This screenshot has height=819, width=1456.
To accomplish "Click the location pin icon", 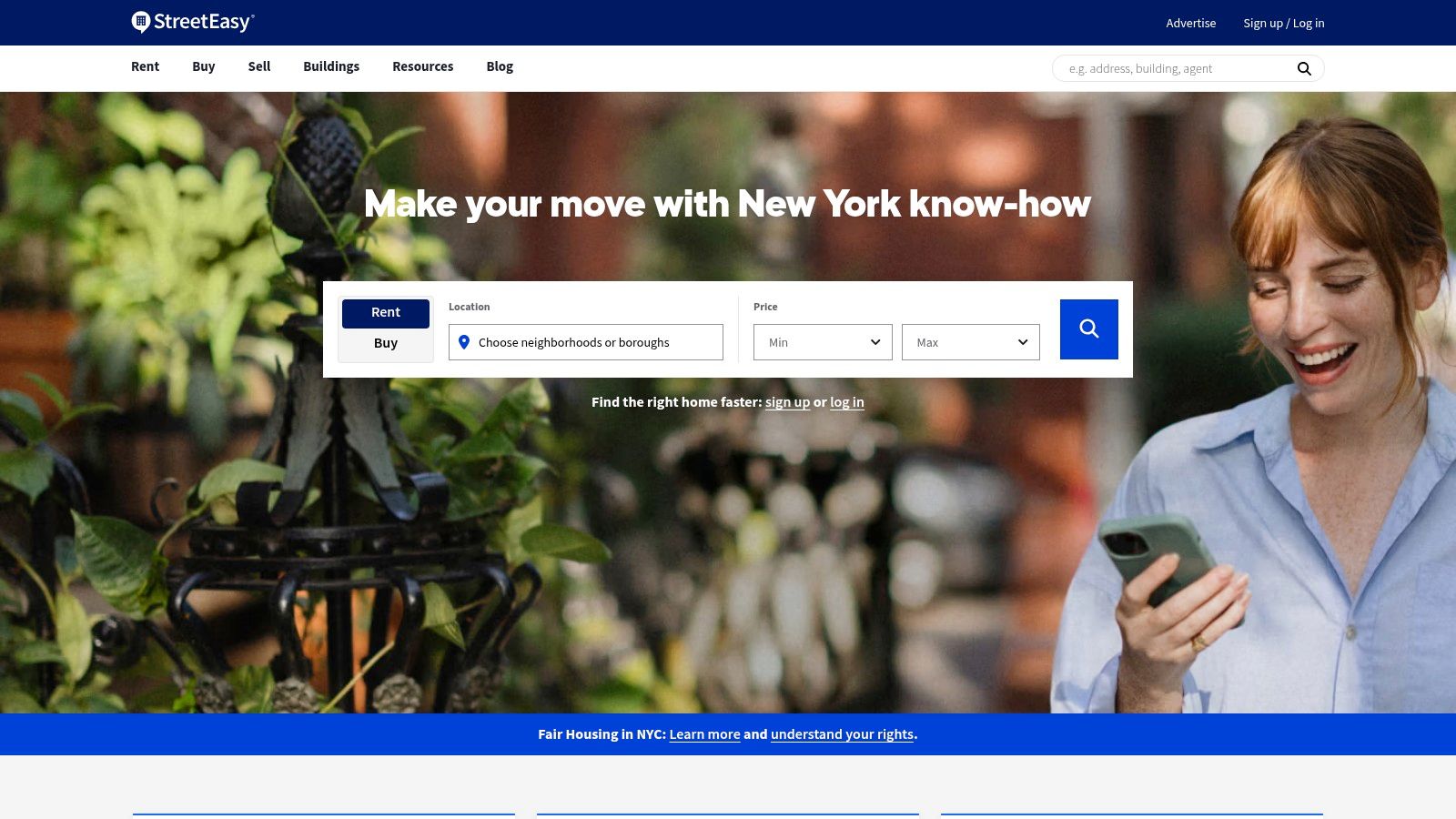I will [464, 342].
